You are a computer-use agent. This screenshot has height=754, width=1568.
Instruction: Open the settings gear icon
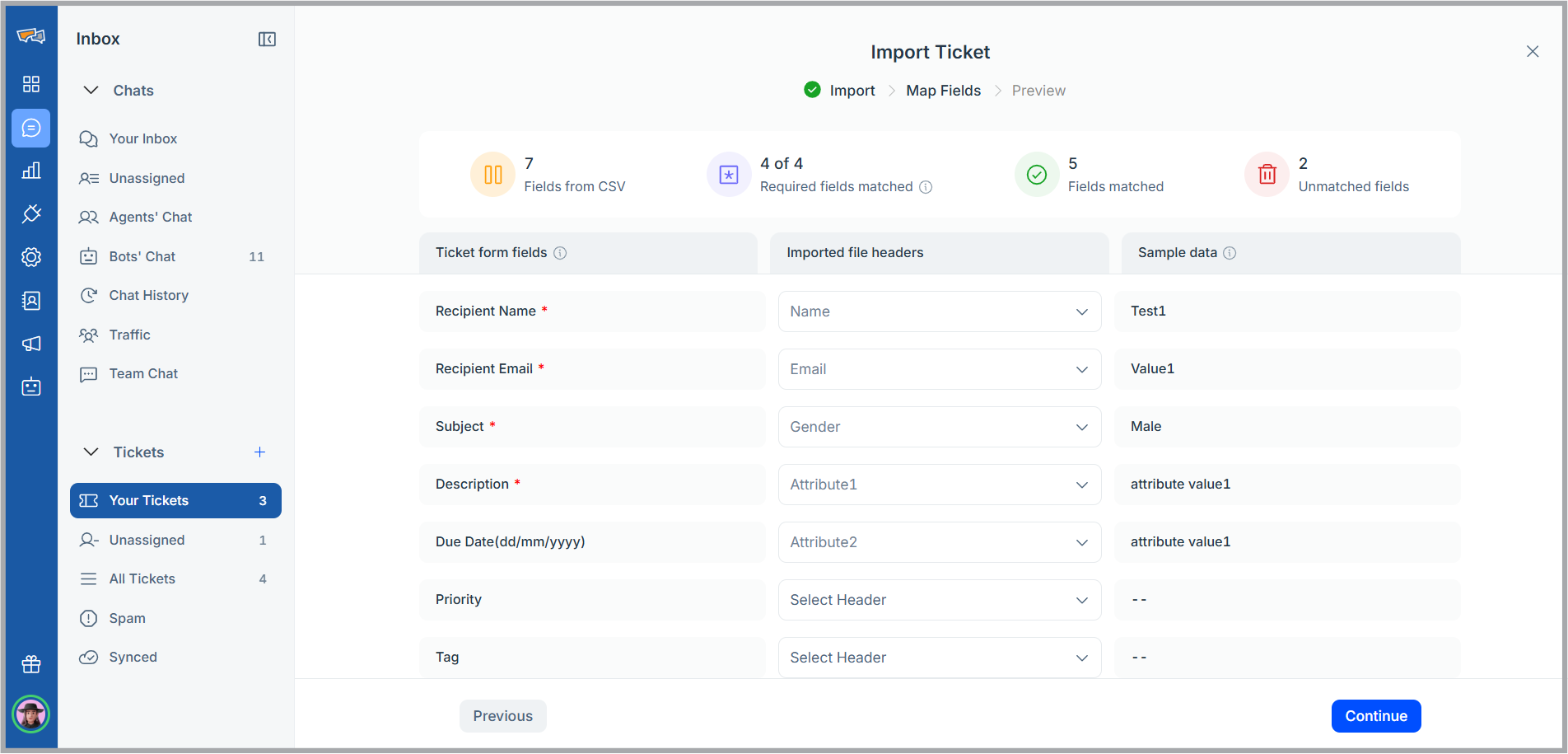(31, 257)
